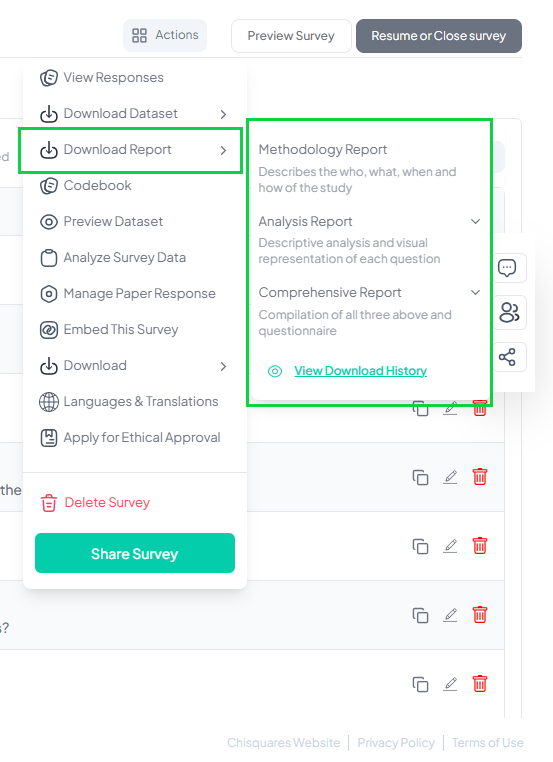
Task: Click the comment bubble icon on right sidebar
Action: tap(507, 268)
